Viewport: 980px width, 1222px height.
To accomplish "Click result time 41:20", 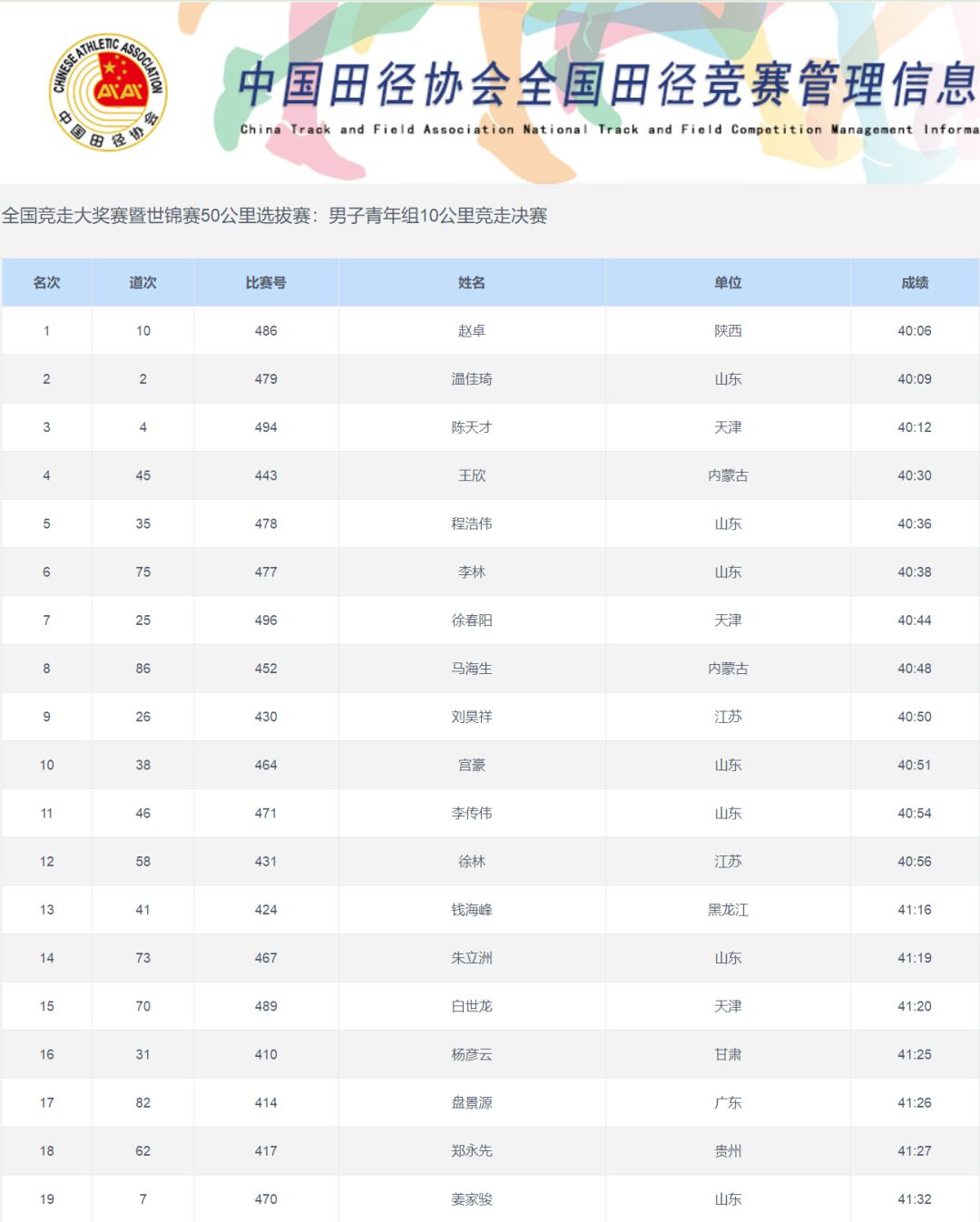I will coord(915,1006).
